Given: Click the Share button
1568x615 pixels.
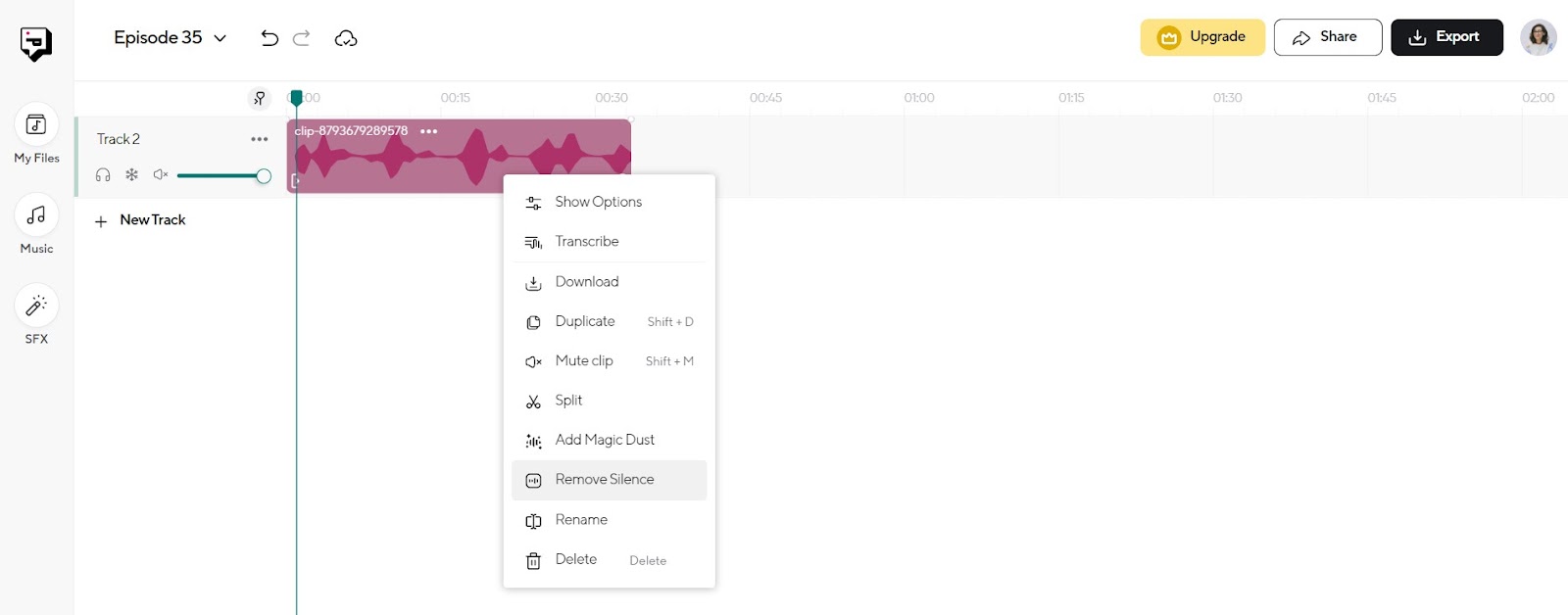Looking at the screenshot, I should 1328,37.
